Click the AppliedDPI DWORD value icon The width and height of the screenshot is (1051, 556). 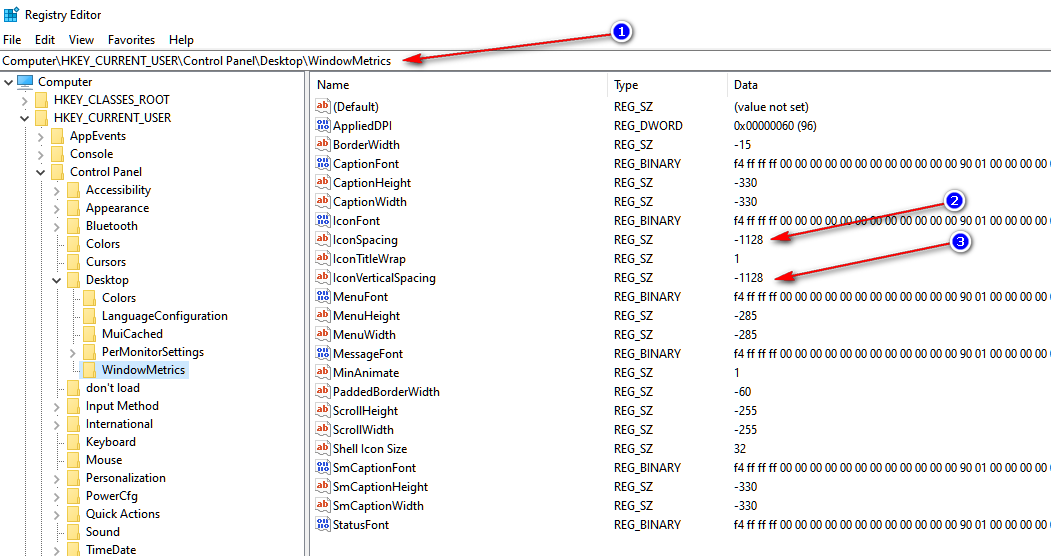pos(323,125)
